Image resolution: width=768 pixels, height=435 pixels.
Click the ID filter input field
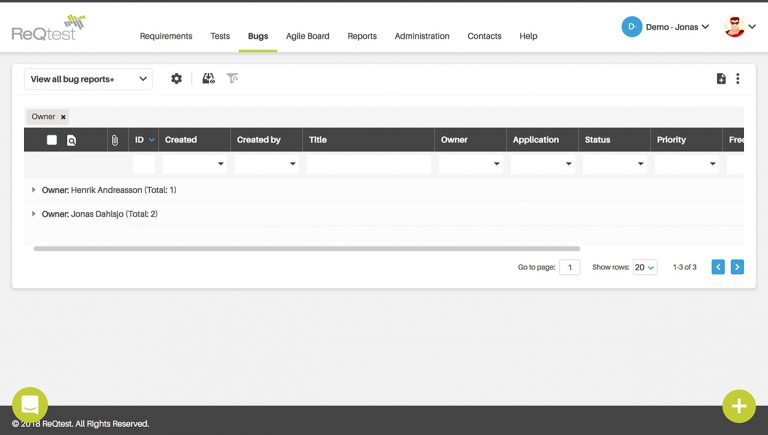[144, 164]
